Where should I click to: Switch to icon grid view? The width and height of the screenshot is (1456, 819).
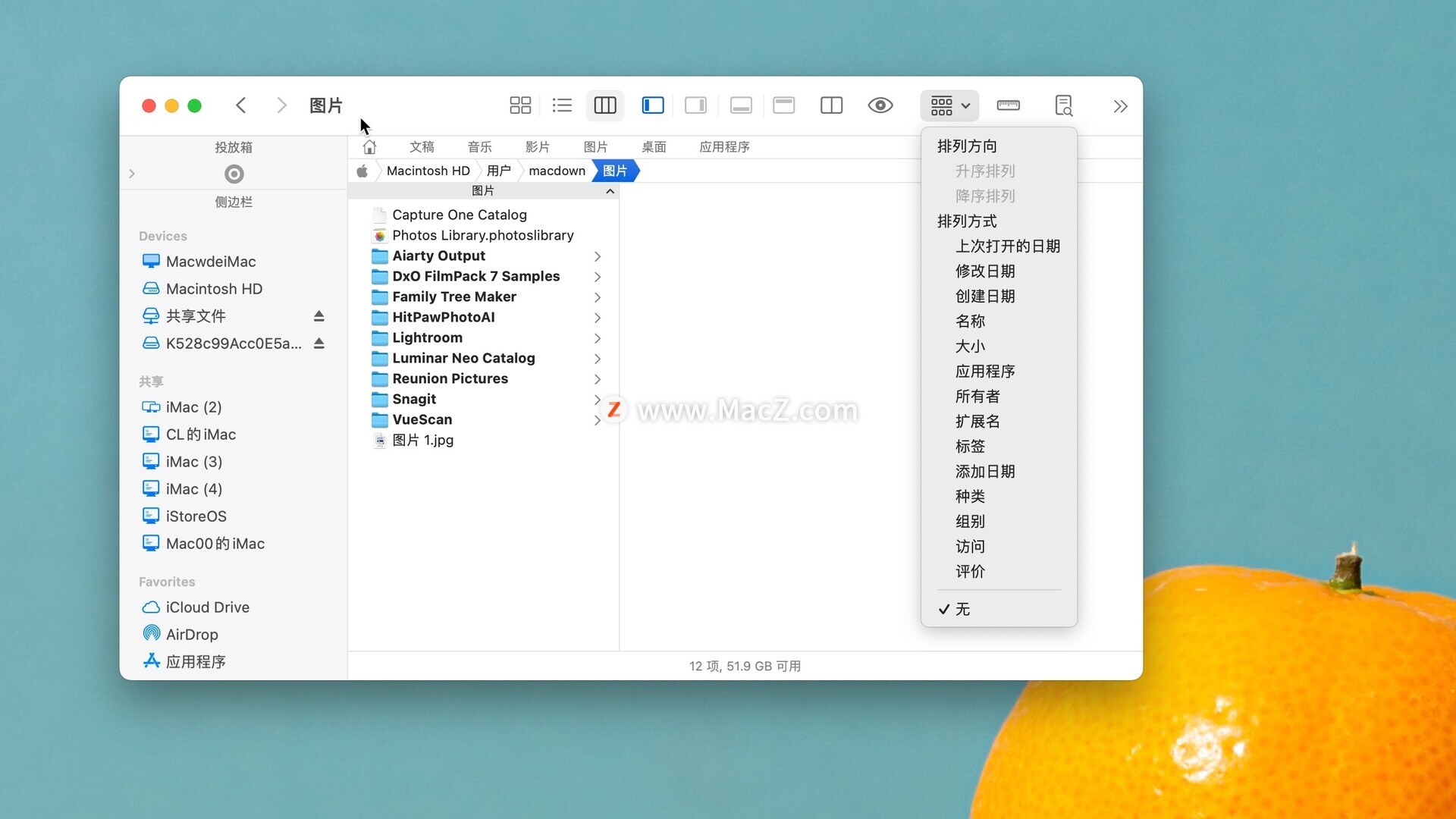click(520, 105)
